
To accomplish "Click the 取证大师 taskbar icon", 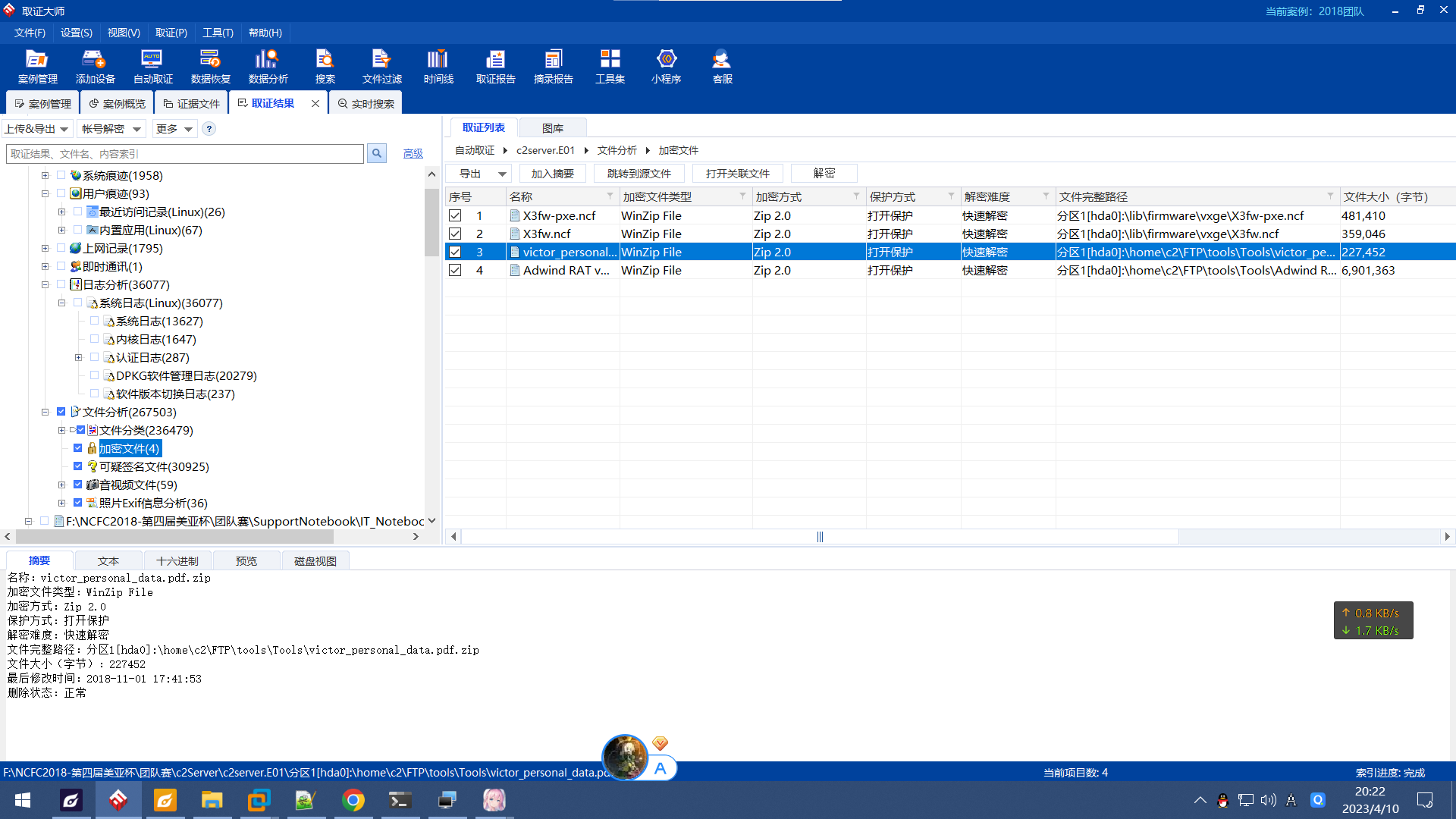I will point(118,800).
